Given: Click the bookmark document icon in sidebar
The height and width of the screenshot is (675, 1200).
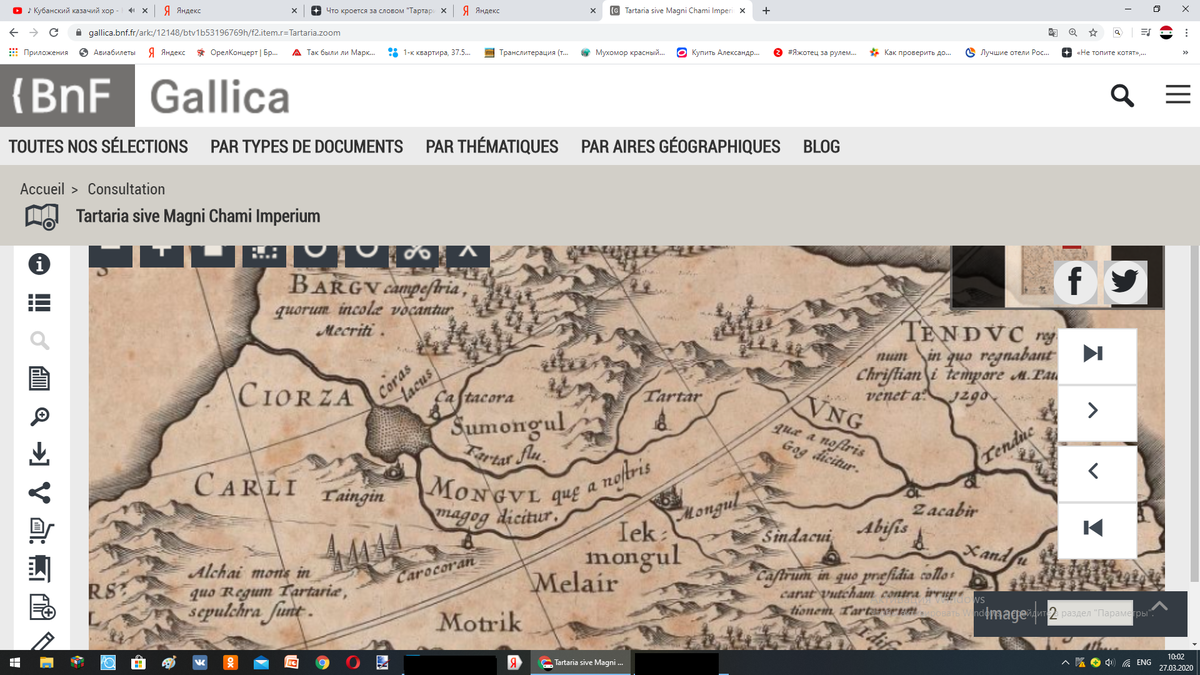Looking at the screenshot, I should click(40, 568).
